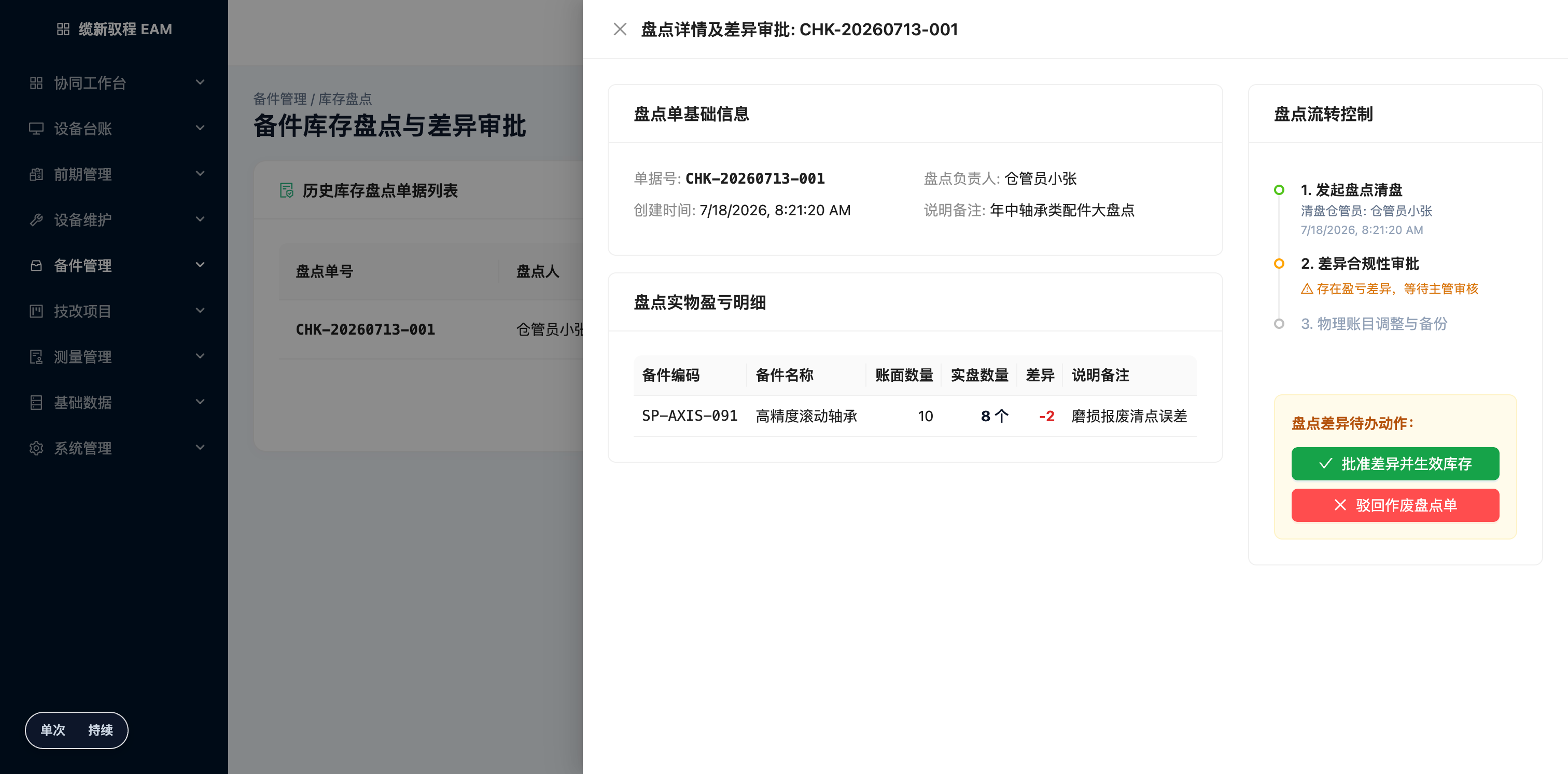Open the 前期管理 menu
1568x774 pixels.
coord(114,174)
